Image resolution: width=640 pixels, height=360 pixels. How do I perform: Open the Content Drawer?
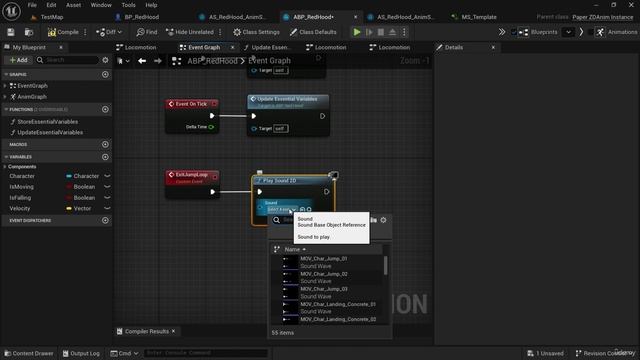pyautogui.click(x=29, y=353)
